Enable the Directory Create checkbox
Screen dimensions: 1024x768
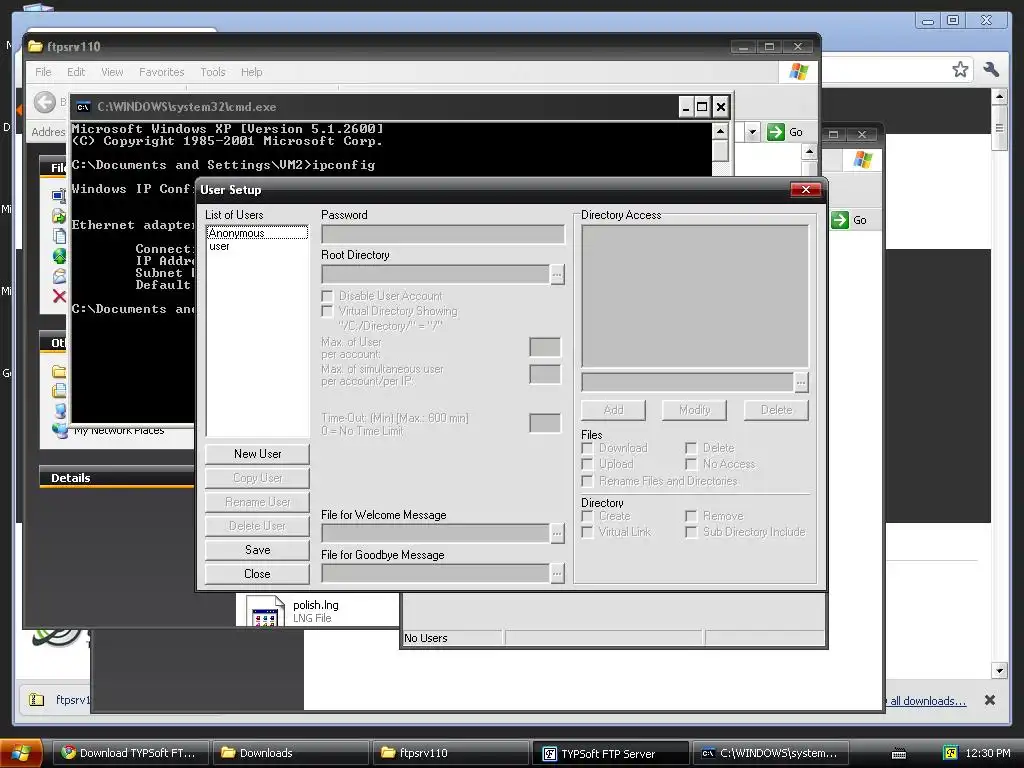(x=587, y=516)
